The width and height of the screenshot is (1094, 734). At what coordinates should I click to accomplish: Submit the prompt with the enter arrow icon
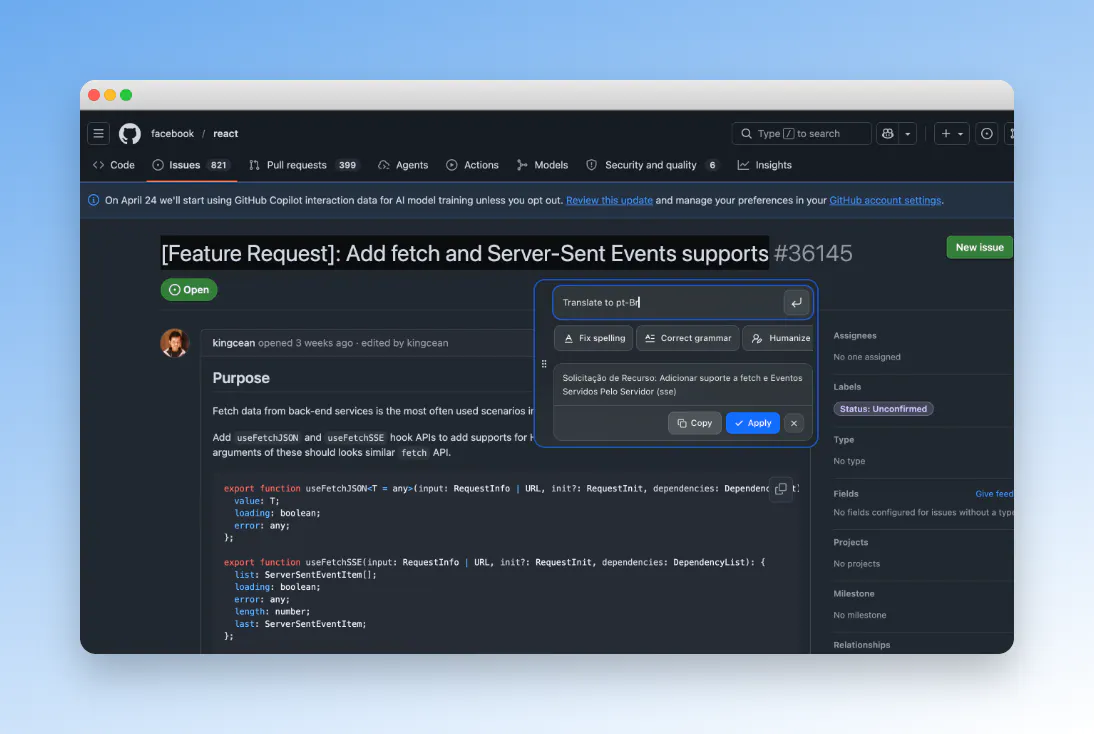coord(796,303)
